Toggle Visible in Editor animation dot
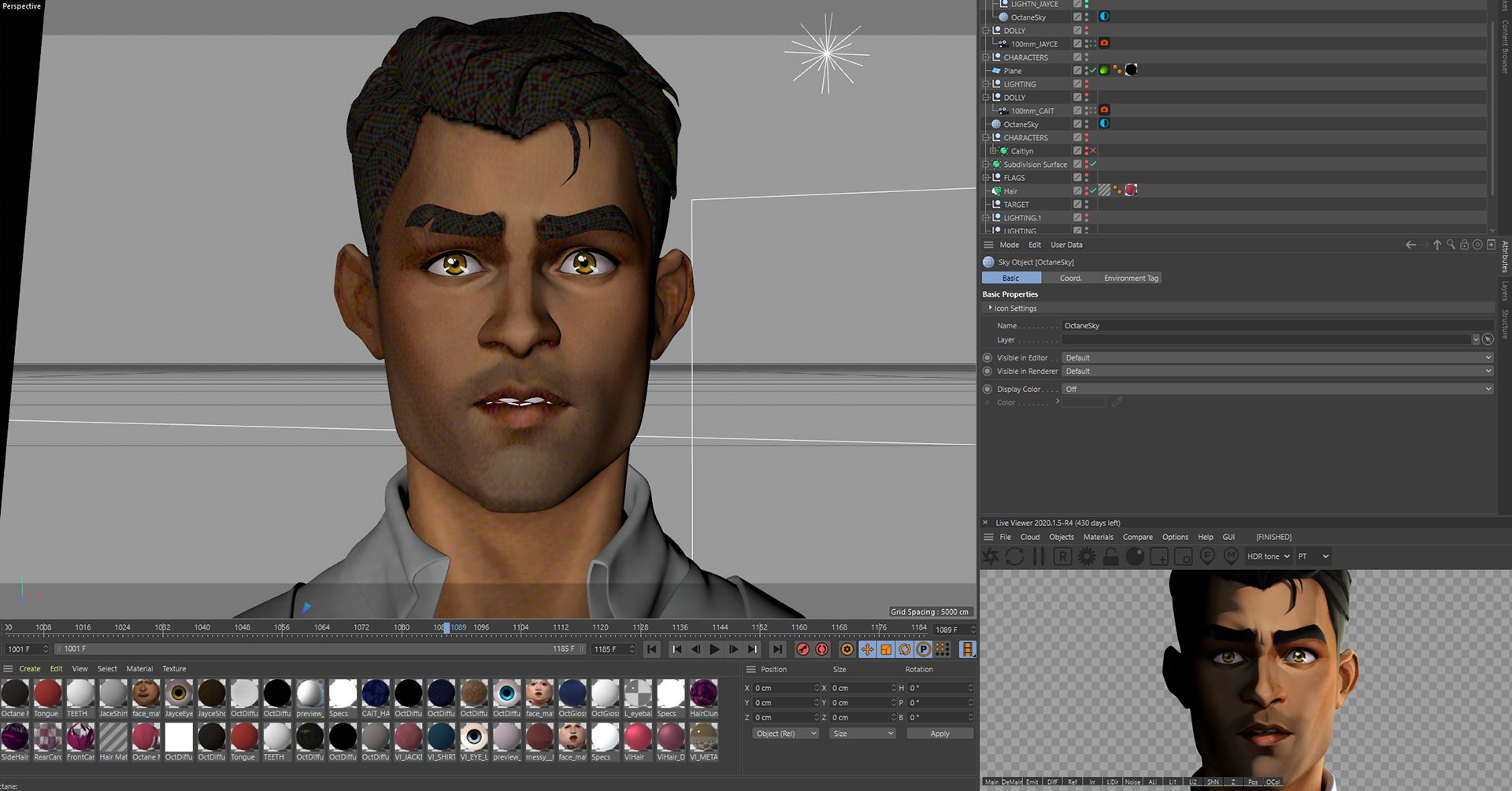The image size is (1512, 791). [x=988, y=357]
